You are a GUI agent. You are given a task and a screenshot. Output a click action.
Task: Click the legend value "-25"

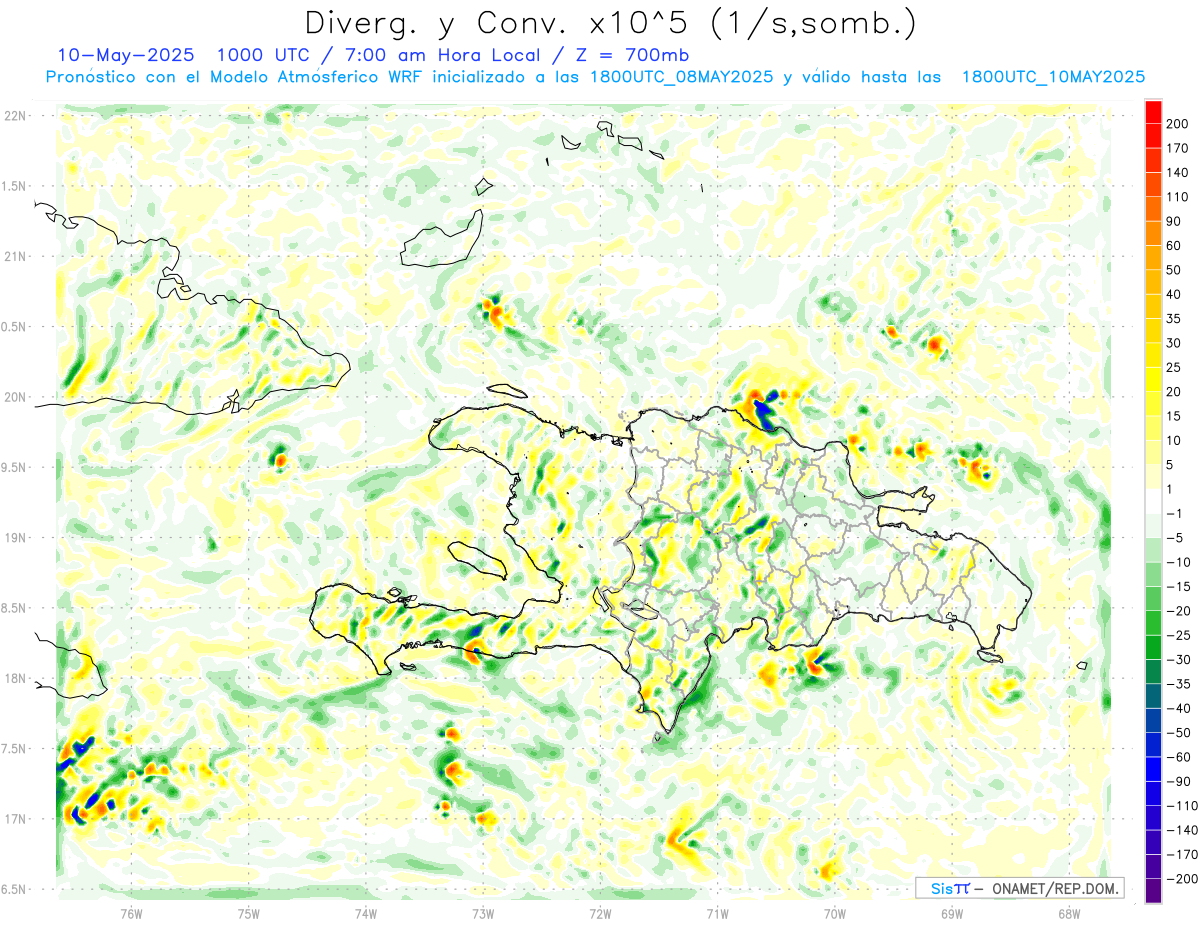(x=1181, y=635)
